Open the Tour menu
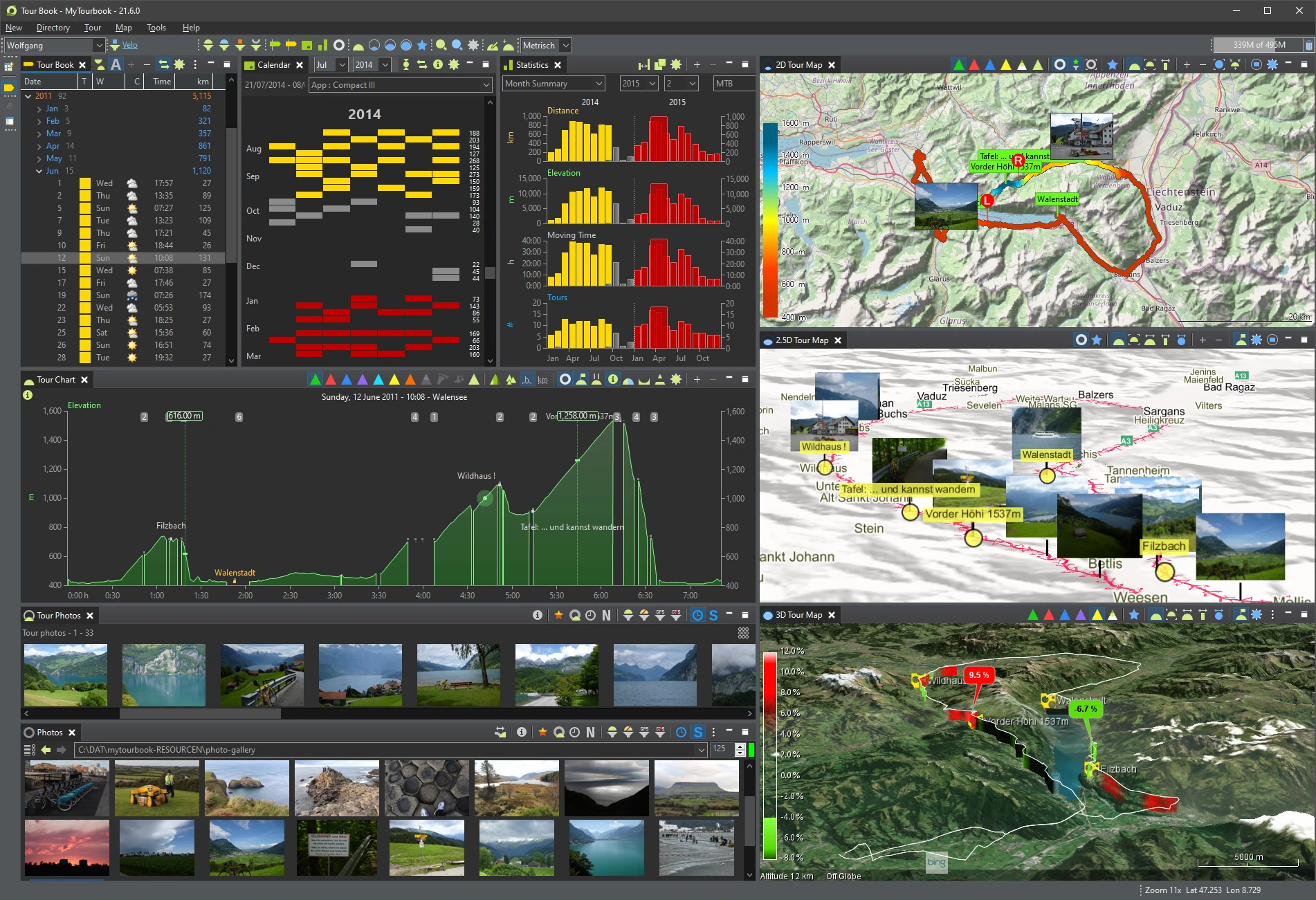 (93, 28)
